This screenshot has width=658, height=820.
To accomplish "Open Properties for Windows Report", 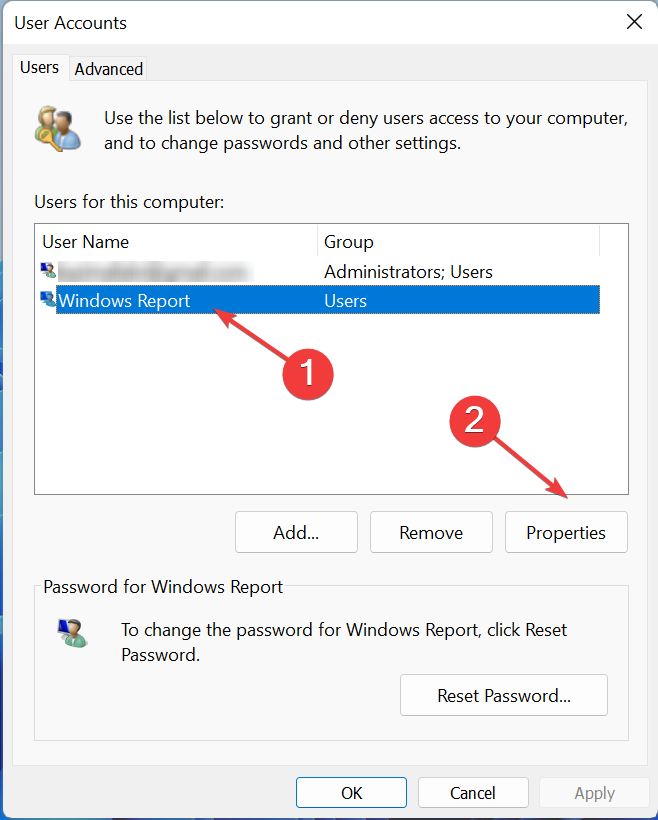I will tap(566, 532).
